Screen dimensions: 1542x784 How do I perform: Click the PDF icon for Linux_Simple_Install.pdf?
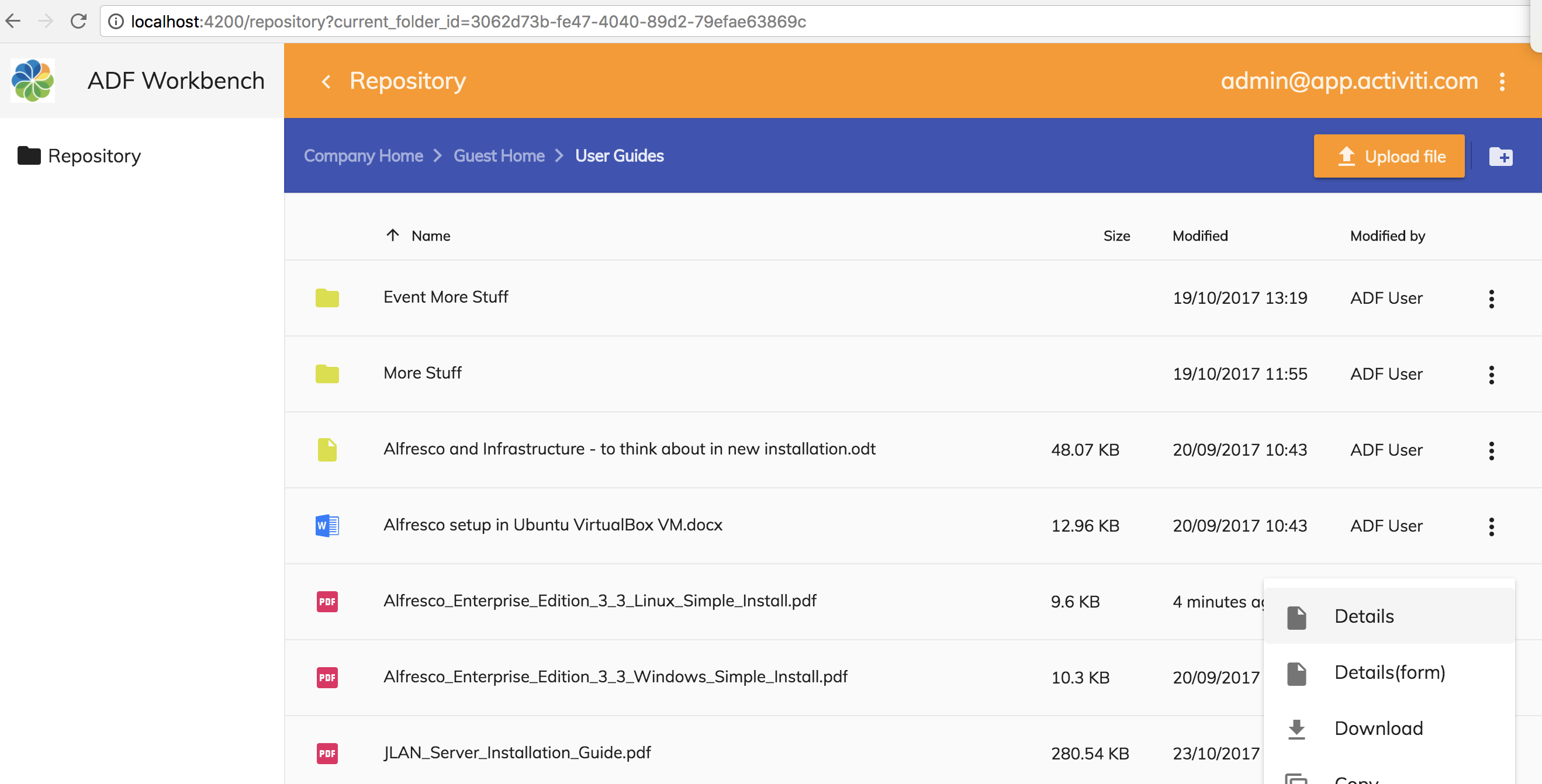point(327,602)
